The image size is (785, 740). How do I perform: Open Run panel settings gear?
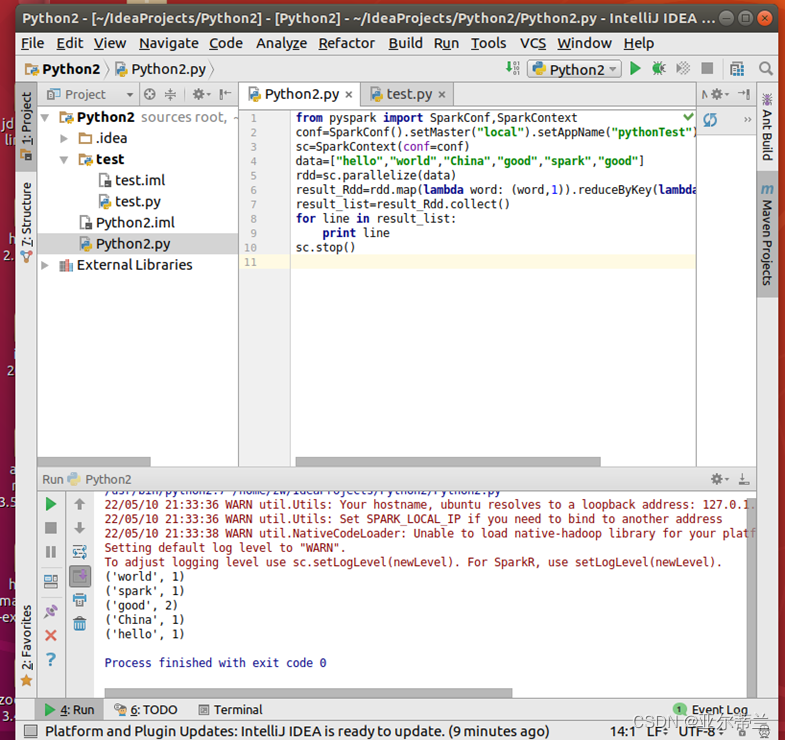tap(719, 479)
